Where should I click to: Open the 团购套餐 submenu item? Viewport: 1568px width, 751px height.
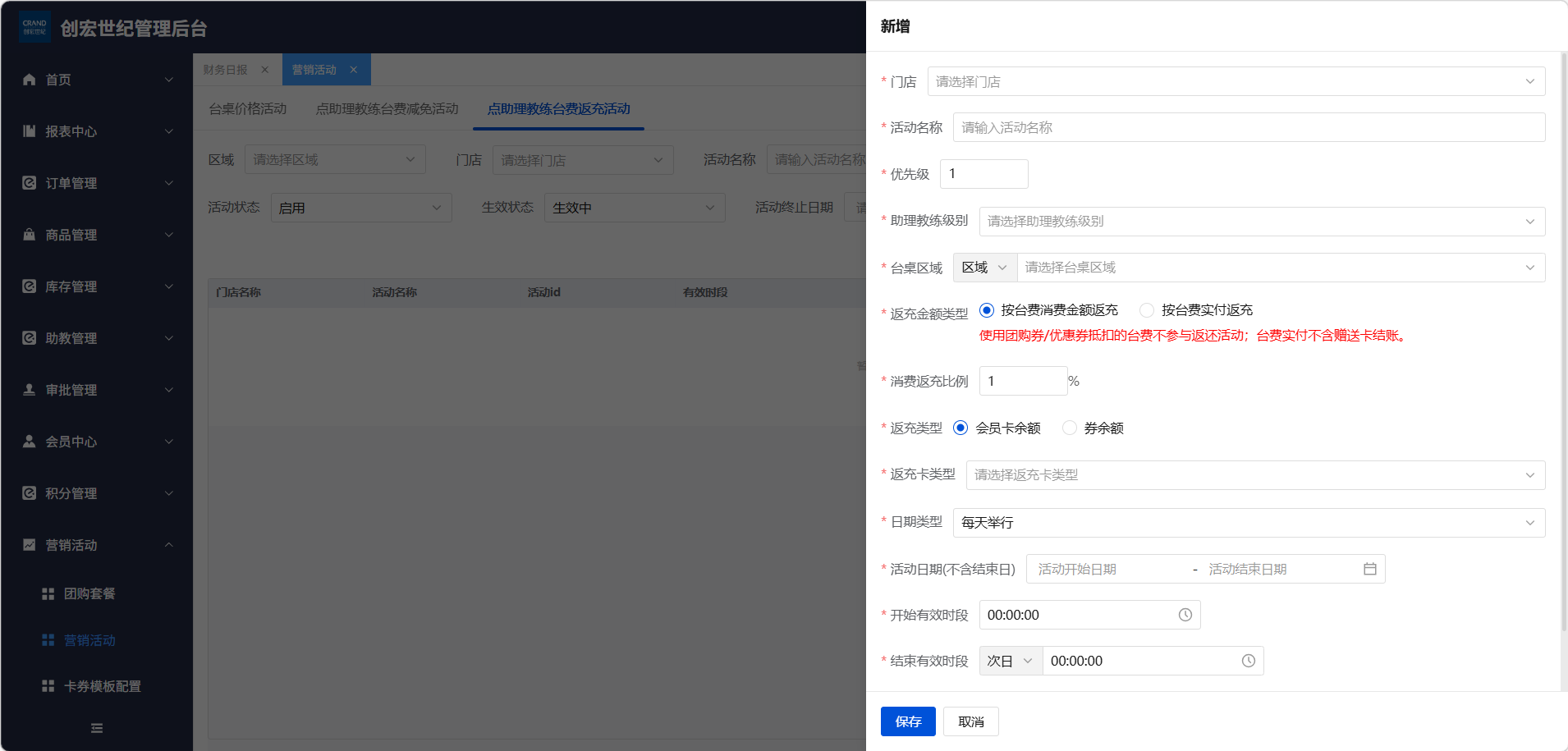89,593
